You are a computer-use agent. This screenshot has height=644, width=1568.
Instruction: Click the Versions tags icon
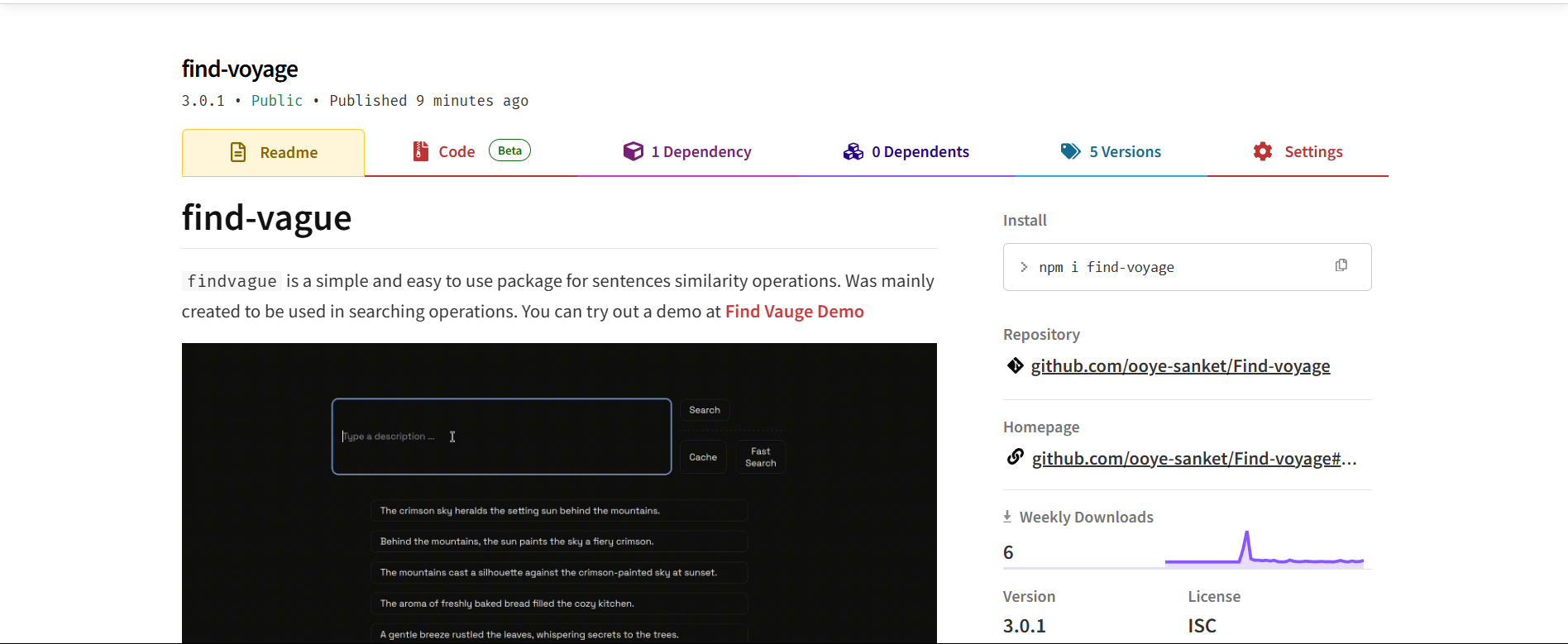click(x=1071, y=151)
